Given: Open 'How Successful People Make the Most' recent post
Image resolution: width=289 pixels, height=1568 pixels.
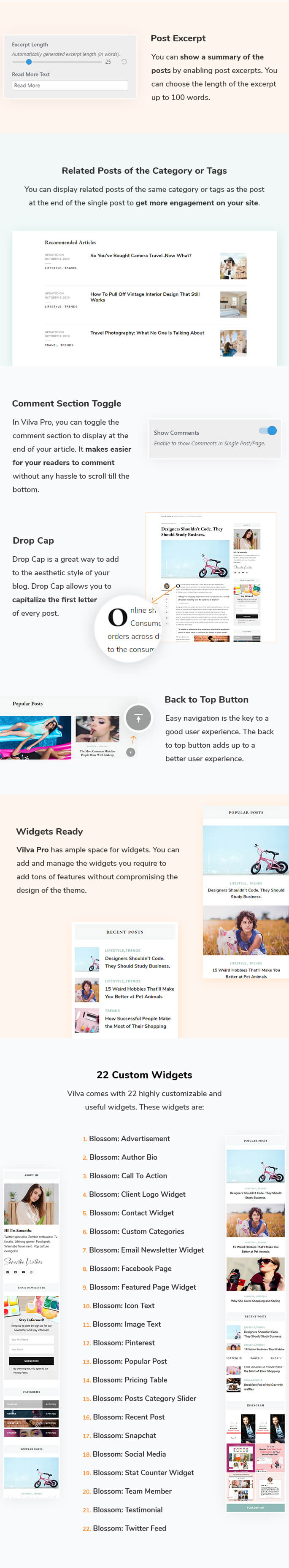Looking at the screenshot, I should pos(138,1022).
